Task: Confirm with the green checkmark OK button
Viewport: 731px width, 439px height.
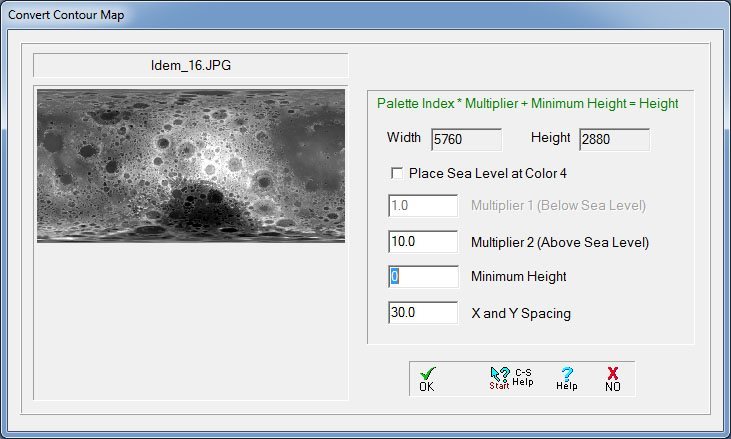Action: (427, 379)
